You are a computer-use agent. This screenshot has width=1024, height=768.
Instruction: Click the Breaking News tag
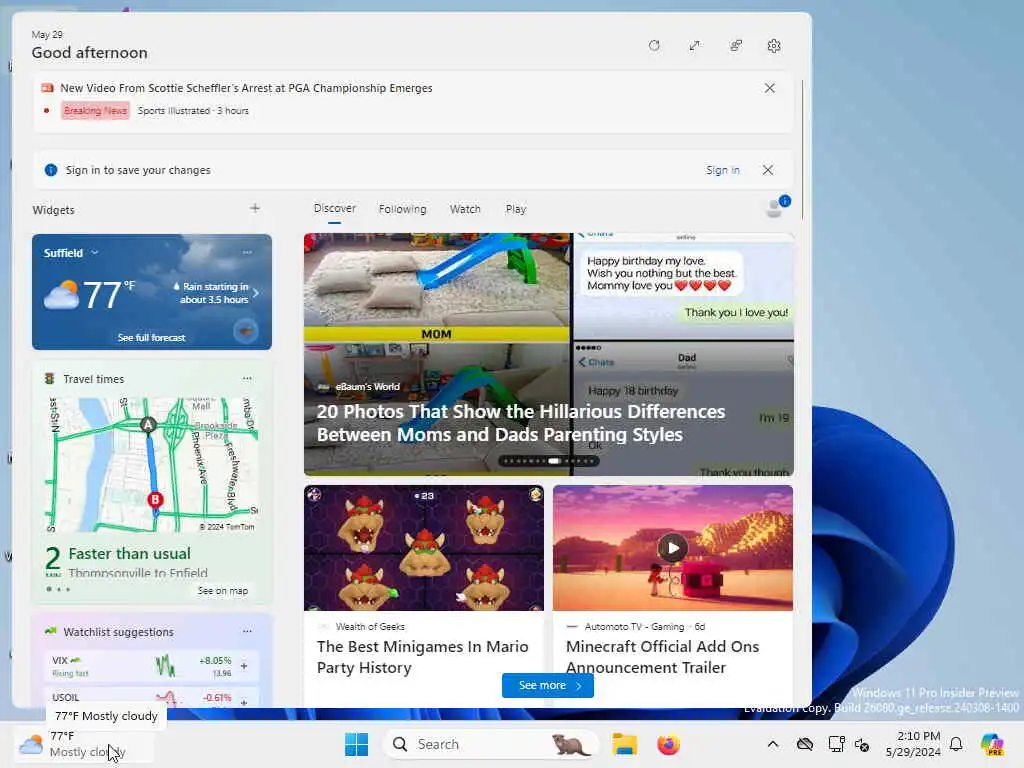[95, 110]
